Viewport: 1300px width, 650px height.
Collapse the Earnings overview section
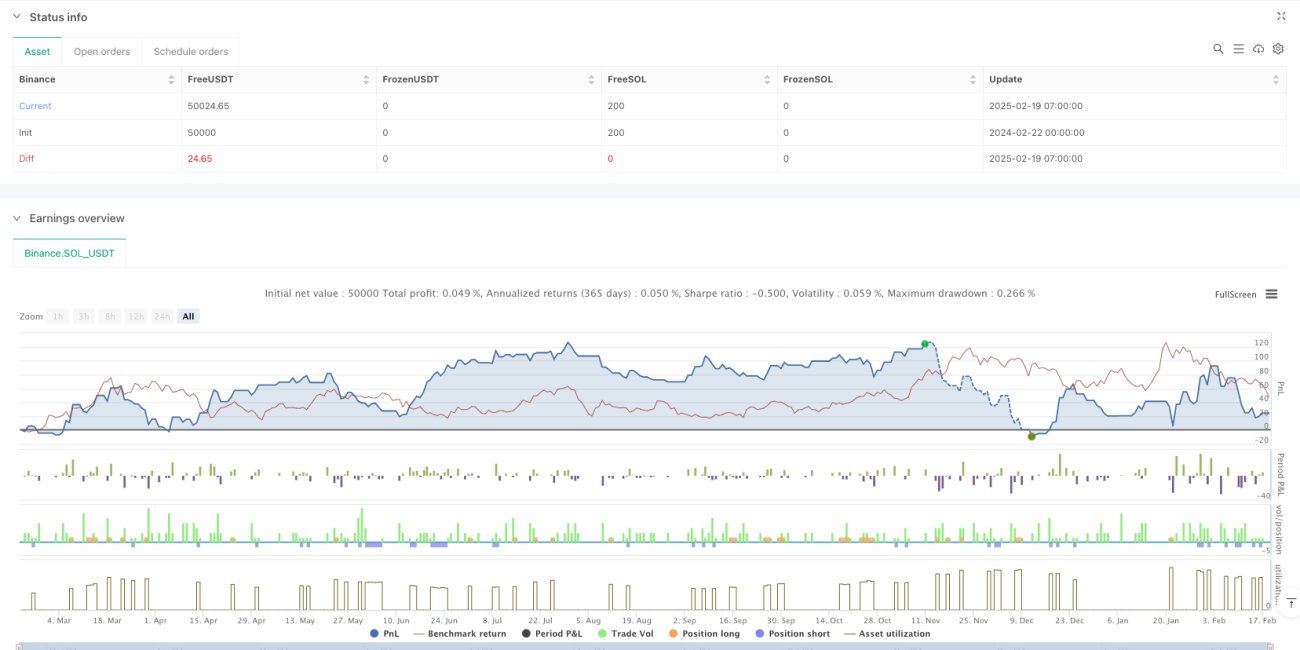point(17,218)
